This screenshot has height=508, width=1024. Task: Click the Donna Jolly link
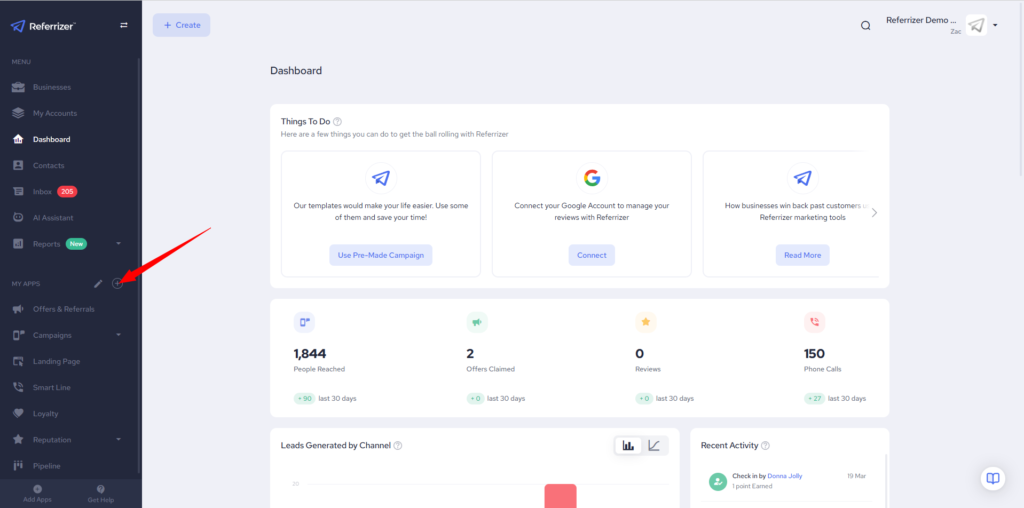click(x=784, y=476)
